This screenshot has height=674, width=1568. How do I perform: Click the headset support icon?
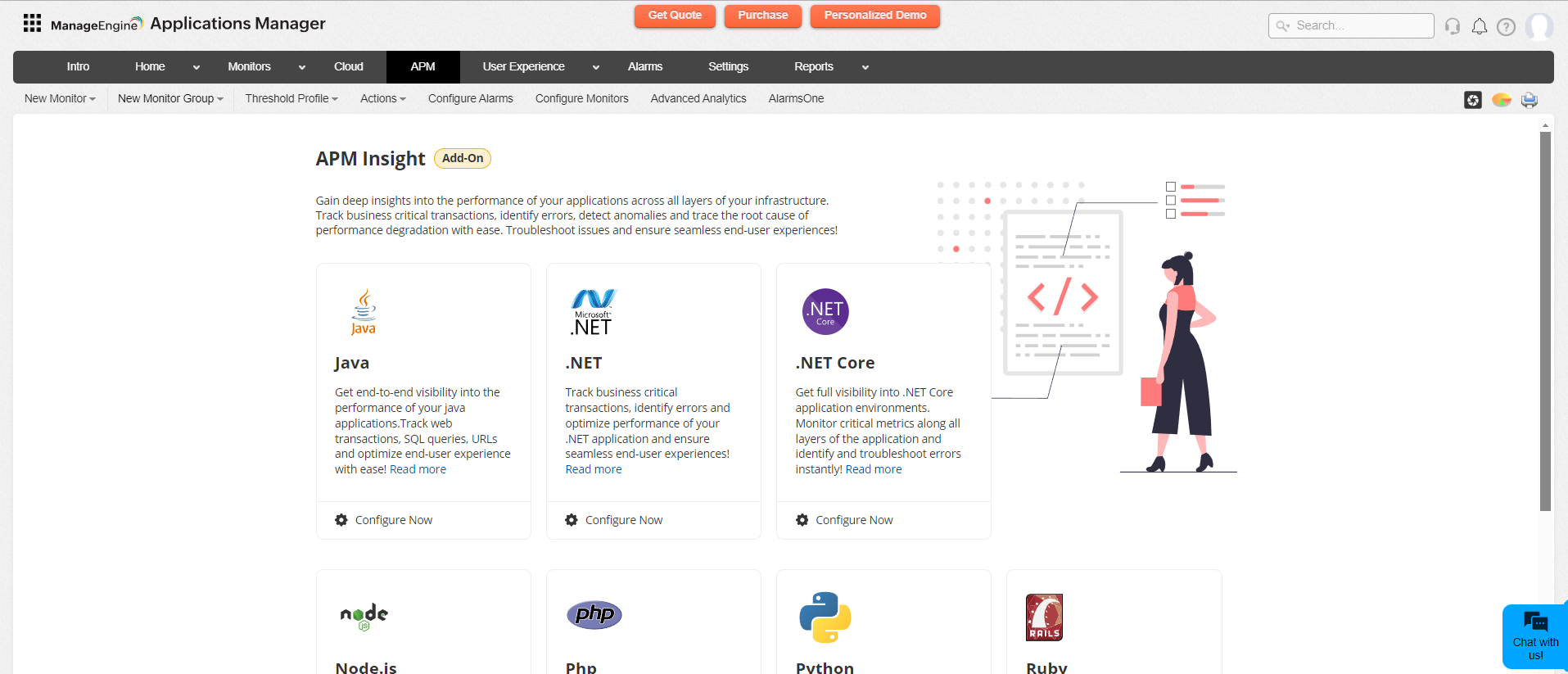click(x=1453, y=26)
